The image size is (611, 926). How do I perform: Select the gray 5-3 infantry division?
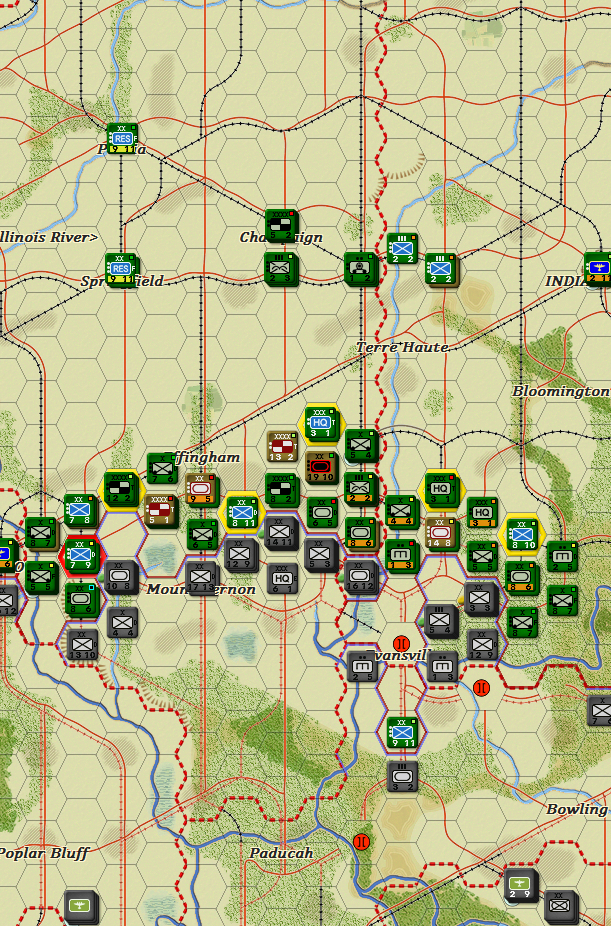coord(320,555)
